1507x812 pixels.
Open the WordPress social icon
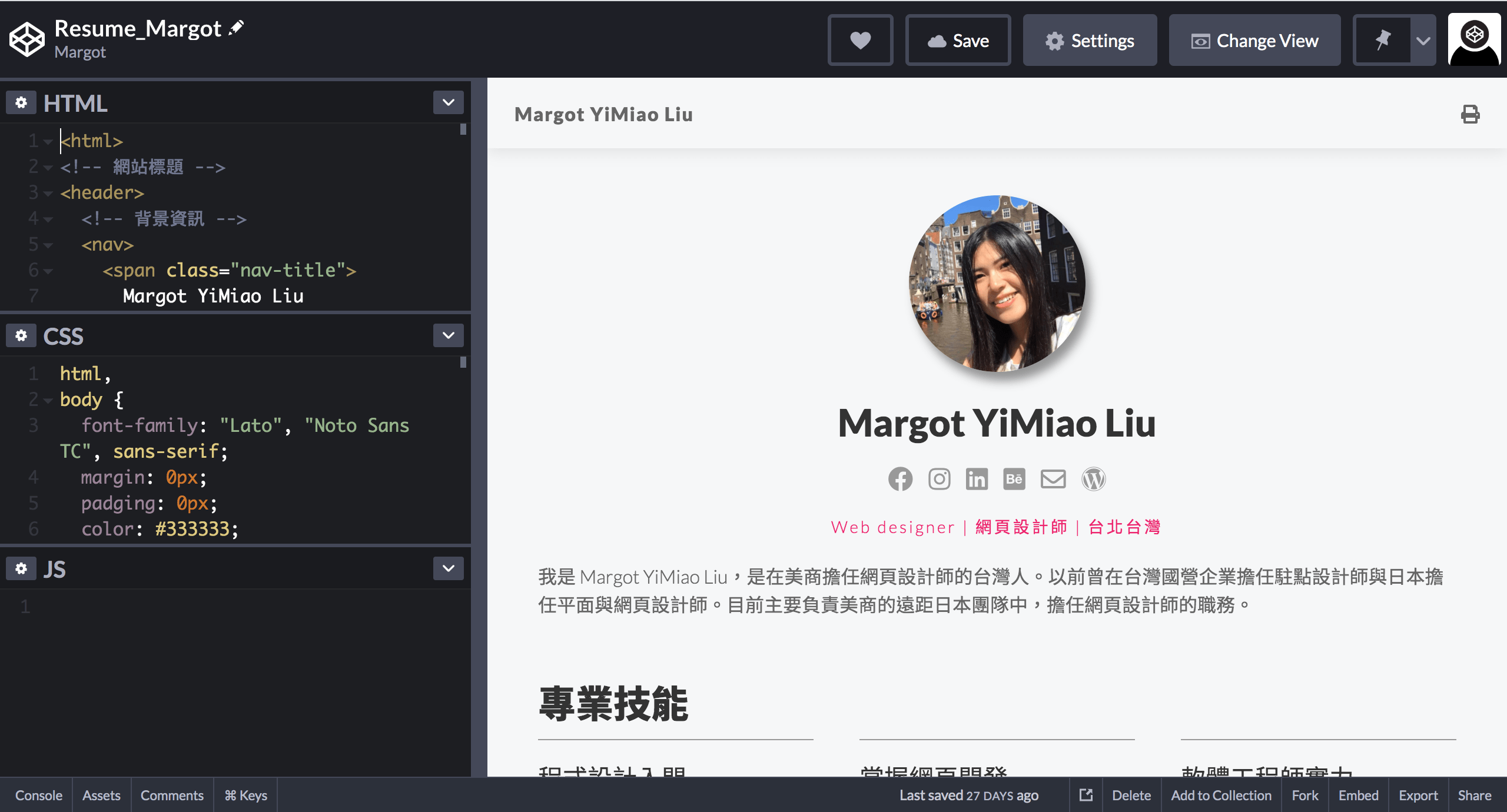coord(1093,479)
